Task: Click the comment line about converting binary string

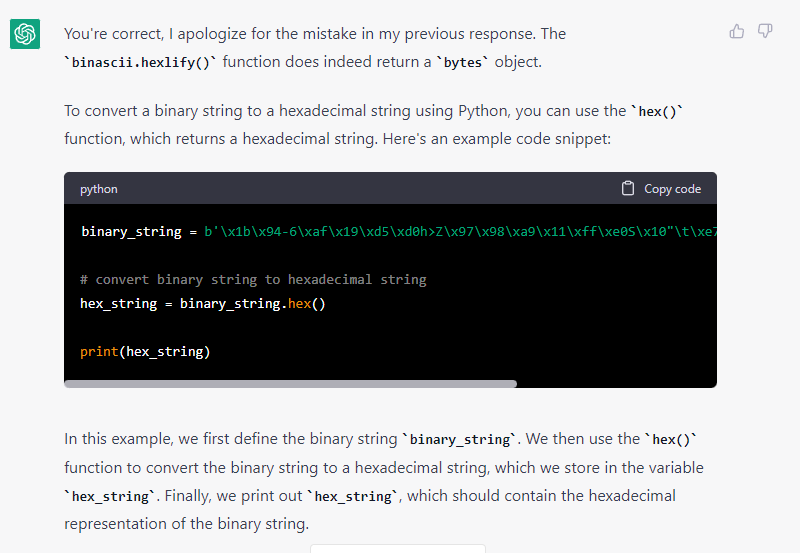Action: [253, 280]
